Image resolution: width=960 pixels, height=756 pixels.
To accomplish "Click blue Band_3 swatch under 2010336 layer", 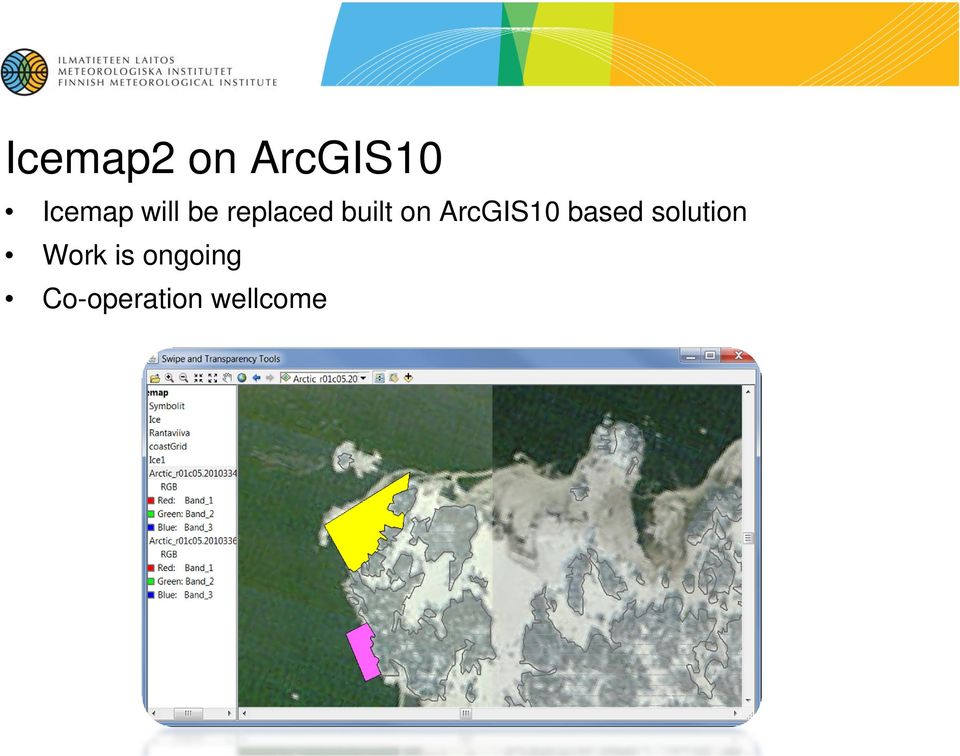I will point(151,595).
